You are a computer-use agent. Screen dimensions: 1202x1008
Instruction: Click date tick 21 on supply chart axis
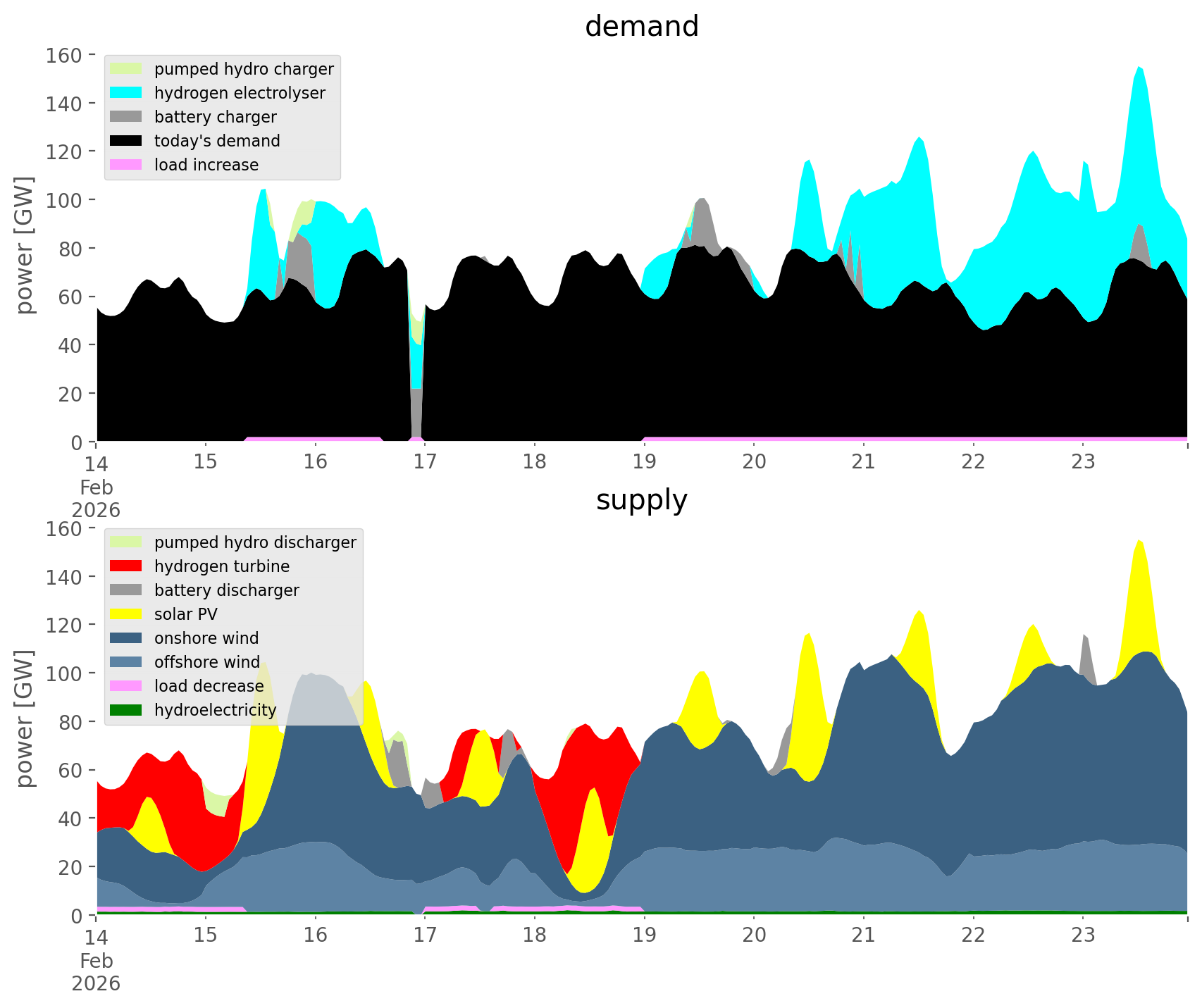point(863,935)
